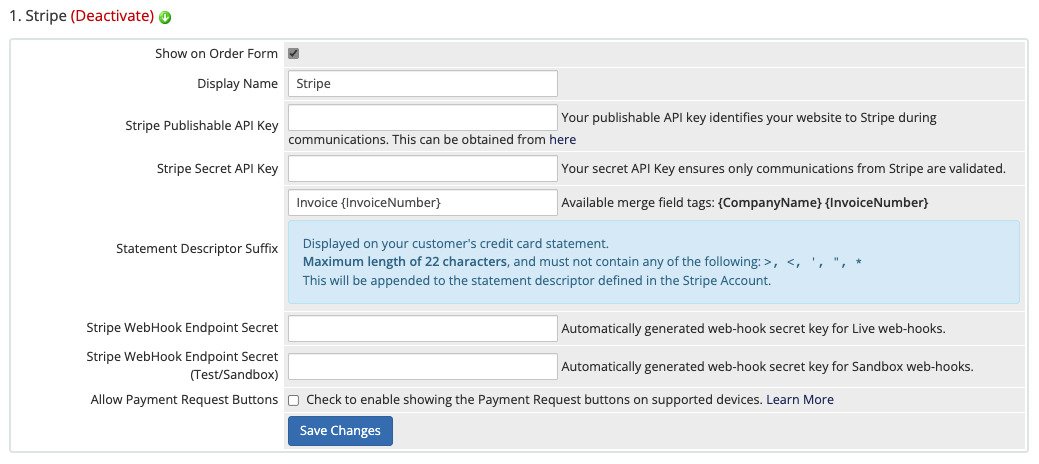Image resolution: width=1039 pixels, height=464 pixels.
Task: Click the Statement Descriptor Suffix input field
Action: coord(423,203)
